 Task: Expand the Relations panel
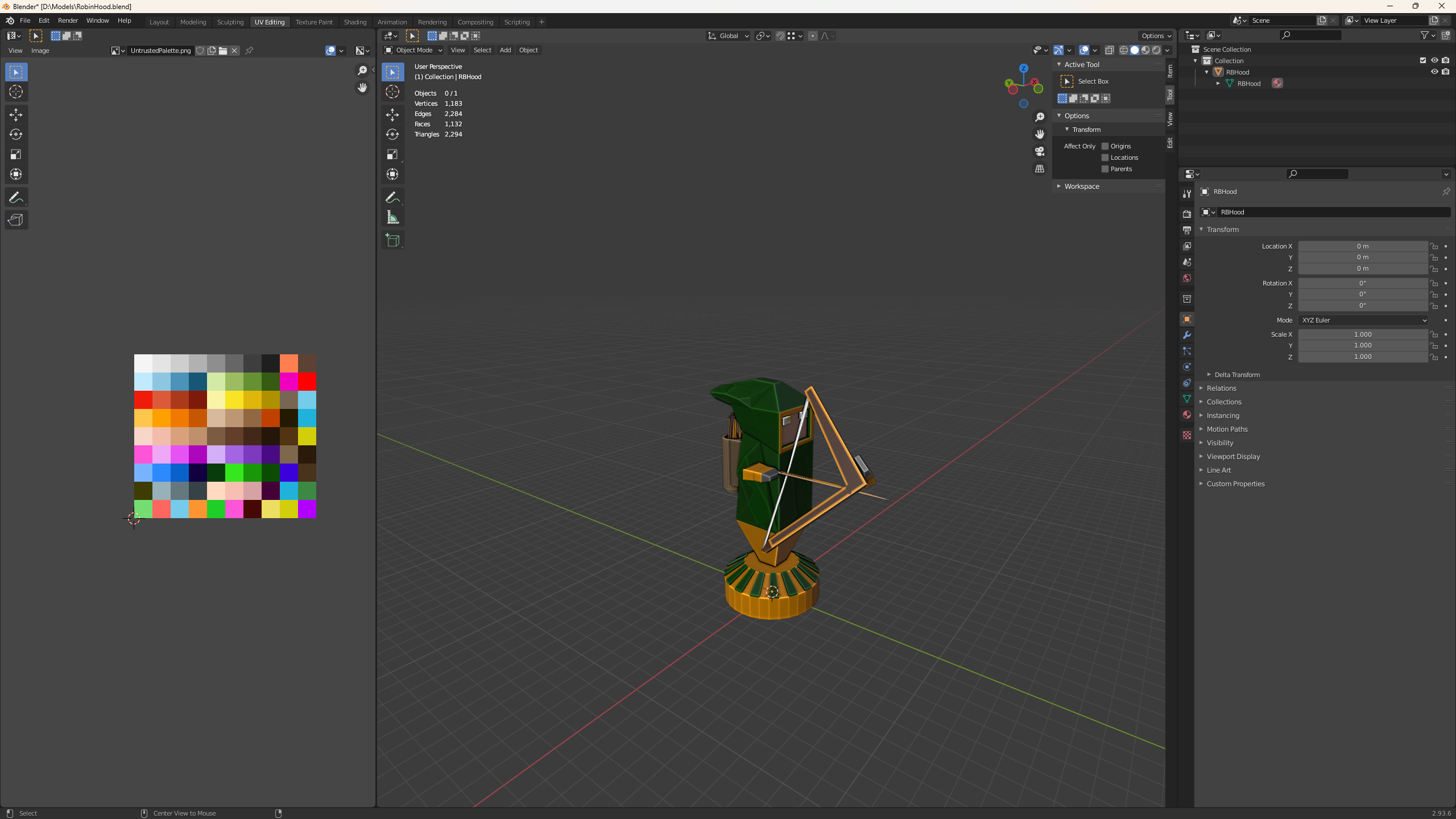(1221, 388)
